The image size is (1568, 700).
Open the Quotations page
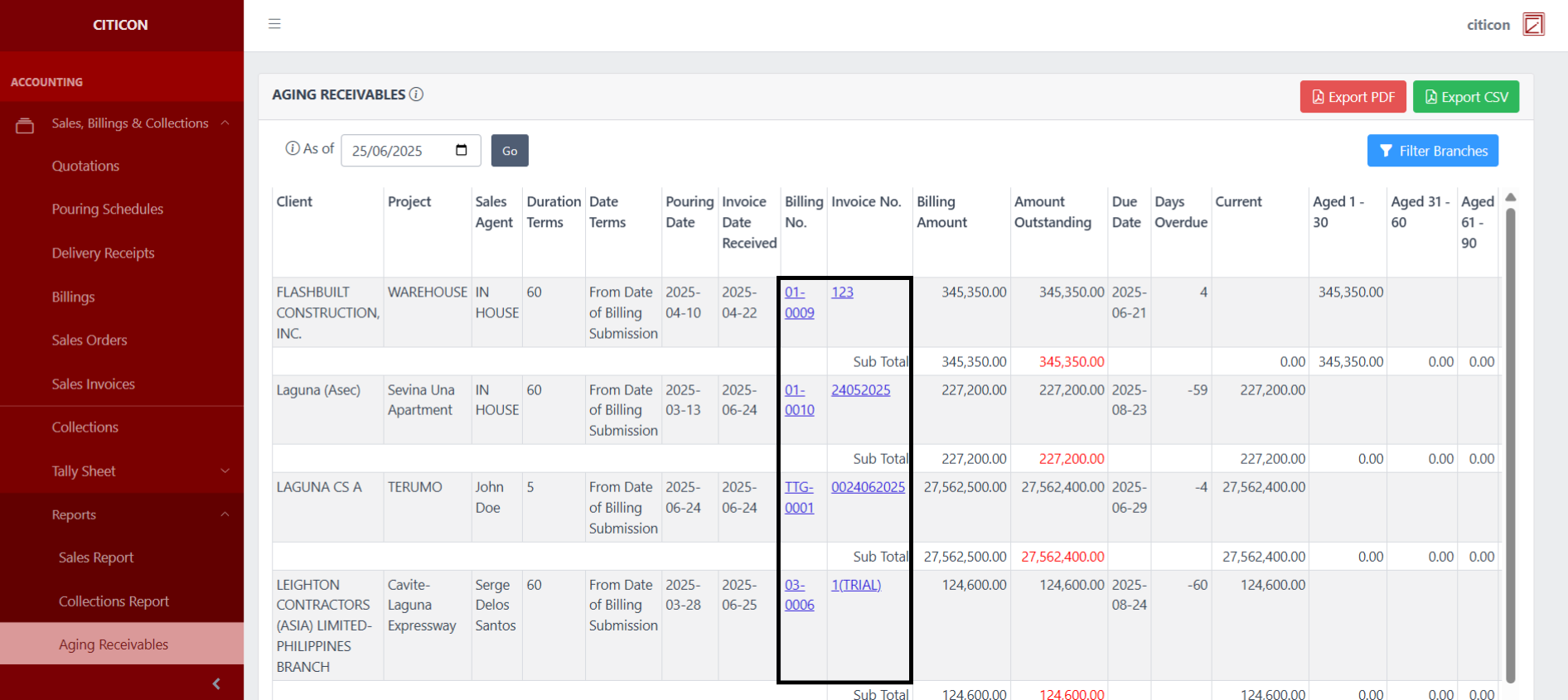tap(85, 166)
